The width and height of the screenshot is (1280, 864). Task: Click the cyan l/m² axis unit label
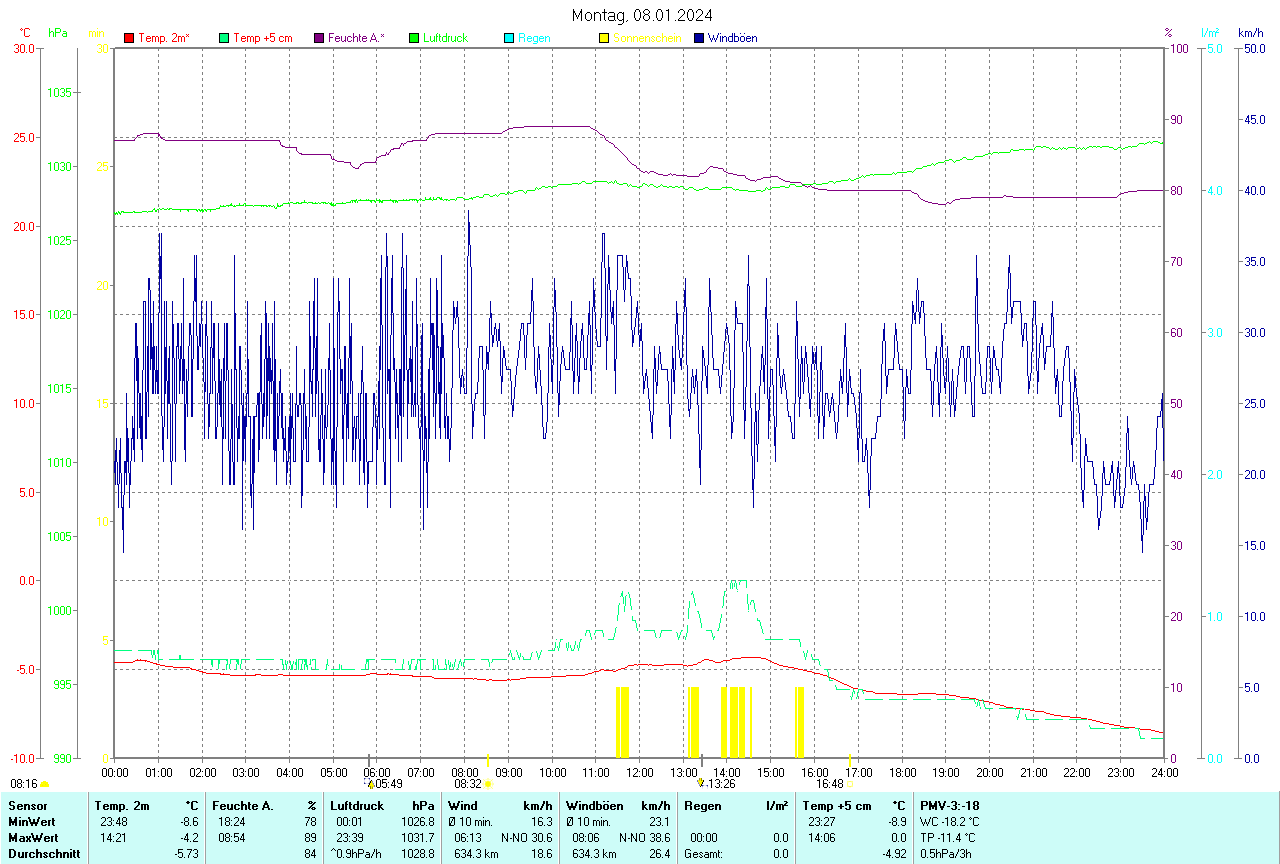[1209, 33]
